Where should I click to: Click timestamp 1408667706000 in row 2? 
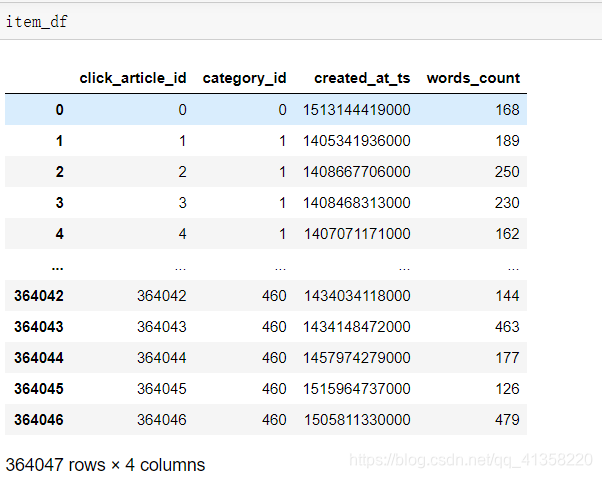pyautogui.click(x=357, y=172)
